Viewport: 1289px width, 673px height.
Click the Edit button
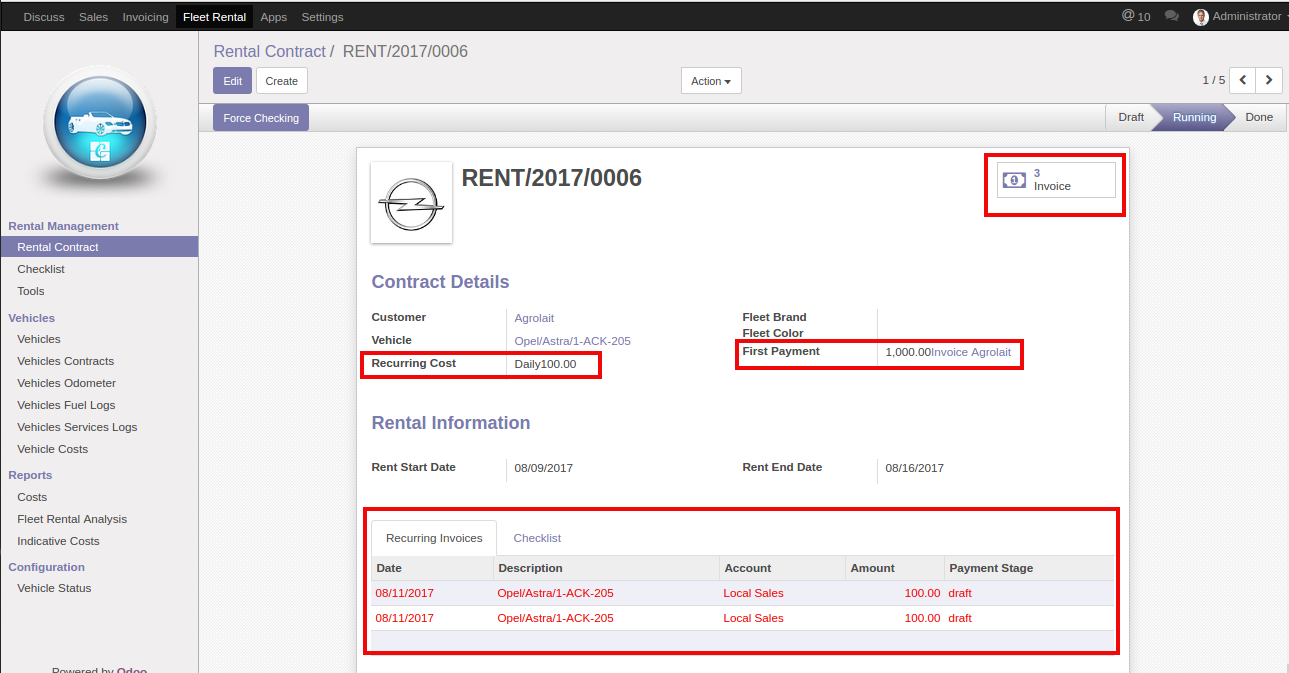click(232, 81)
